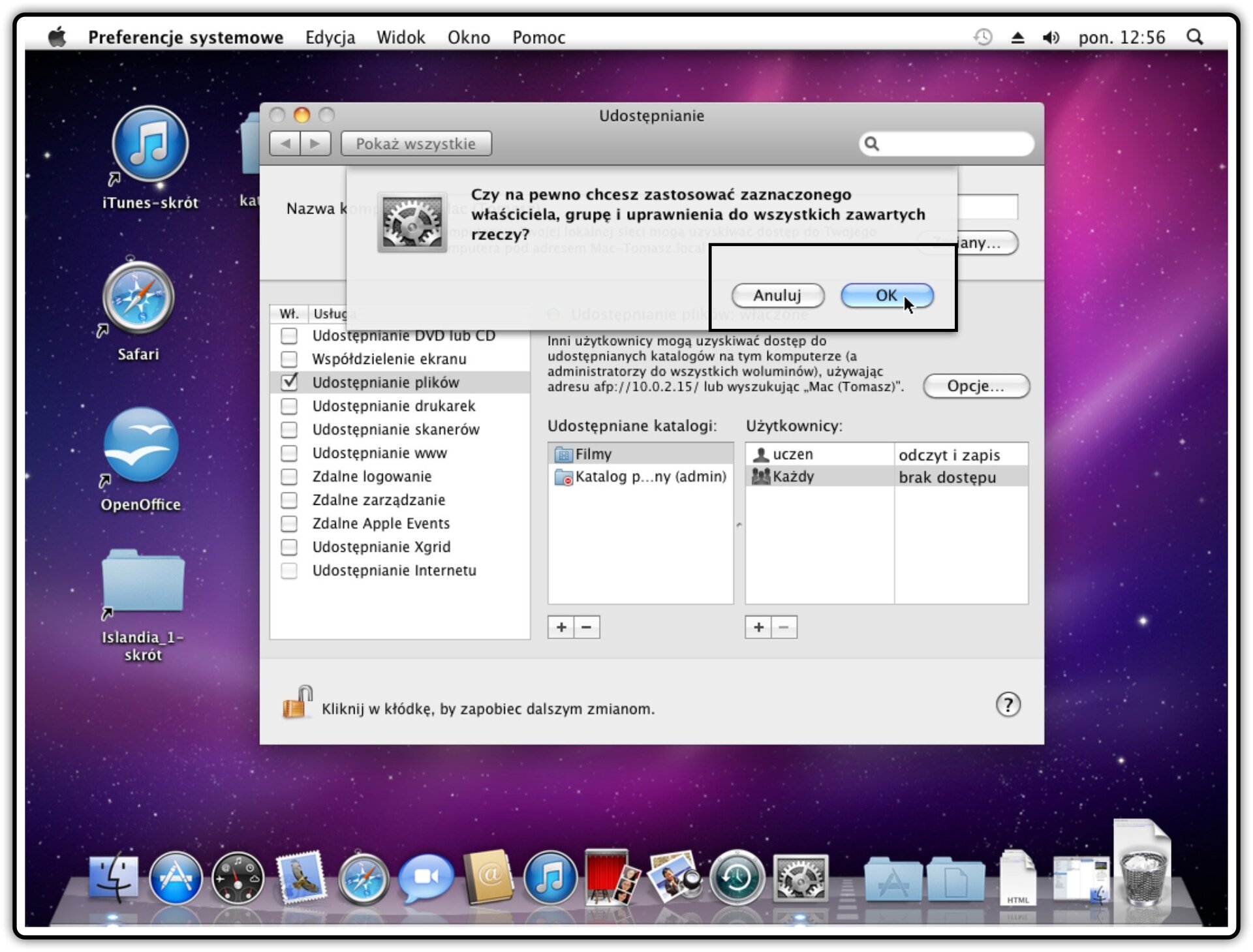Open volume control in menu bar
Image resolution: width=1253 pixels, height=952 pixels.
pos(1051,37)
